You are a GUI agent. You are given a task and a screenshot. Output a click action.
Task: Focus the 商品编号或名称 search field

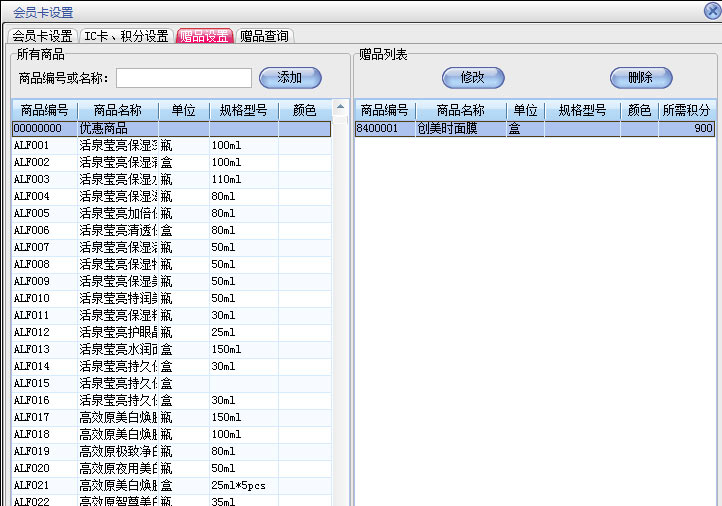[x=184, y=78]
